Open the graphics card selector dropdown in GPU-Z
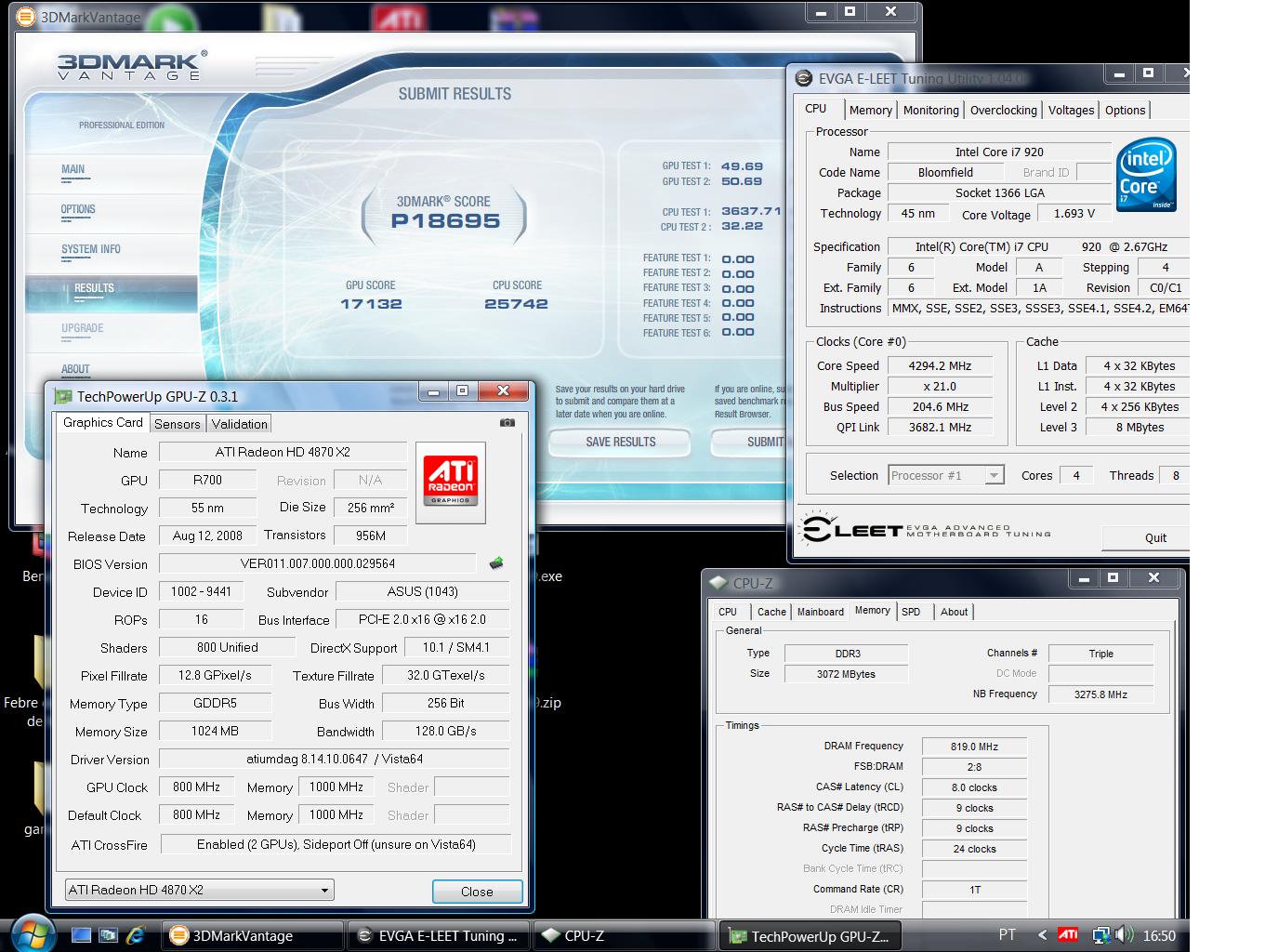Screen dimensions: 1265x952 199,890
